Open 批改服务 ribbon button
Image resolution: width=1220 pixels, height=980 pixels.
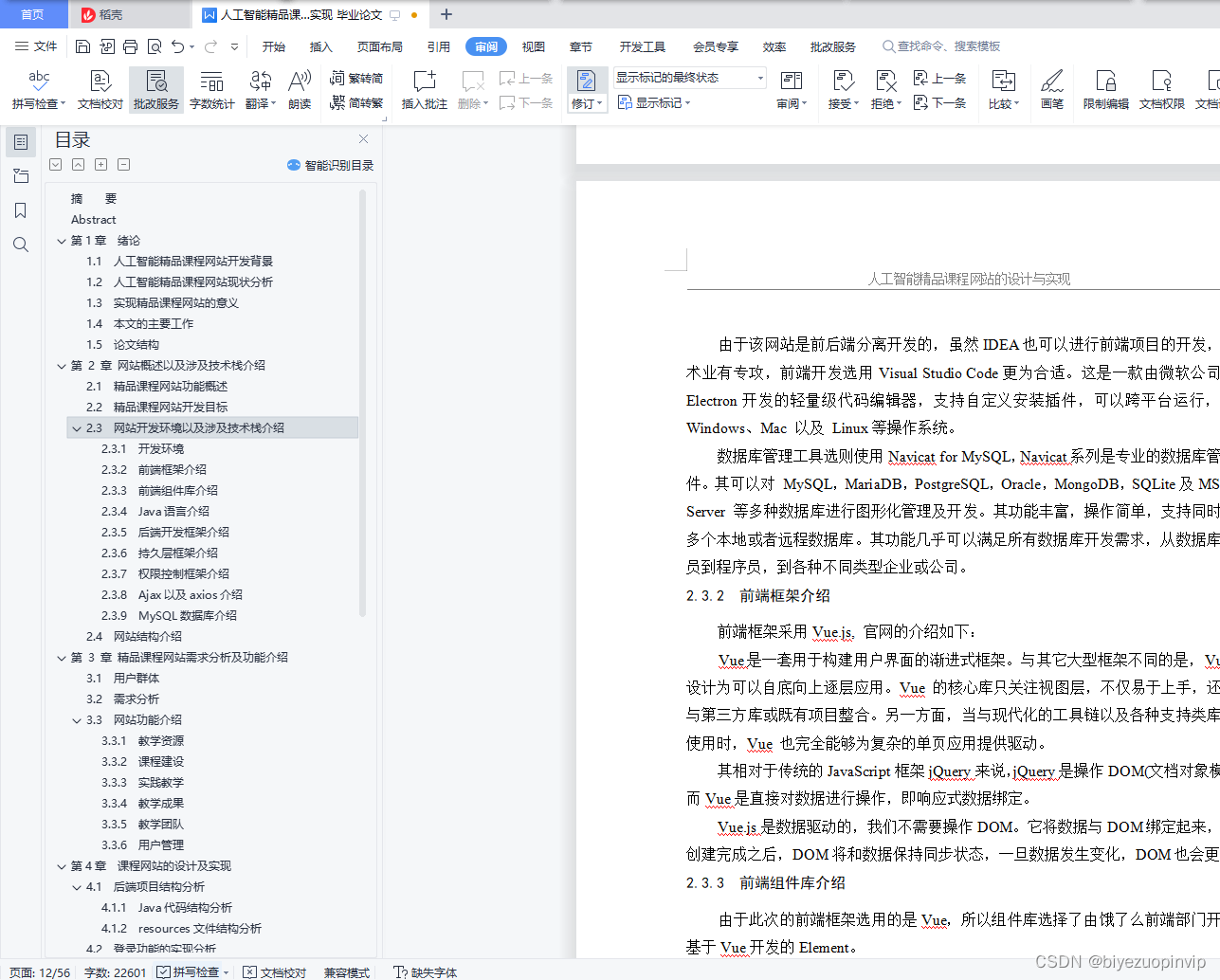[x=156, y=89]
